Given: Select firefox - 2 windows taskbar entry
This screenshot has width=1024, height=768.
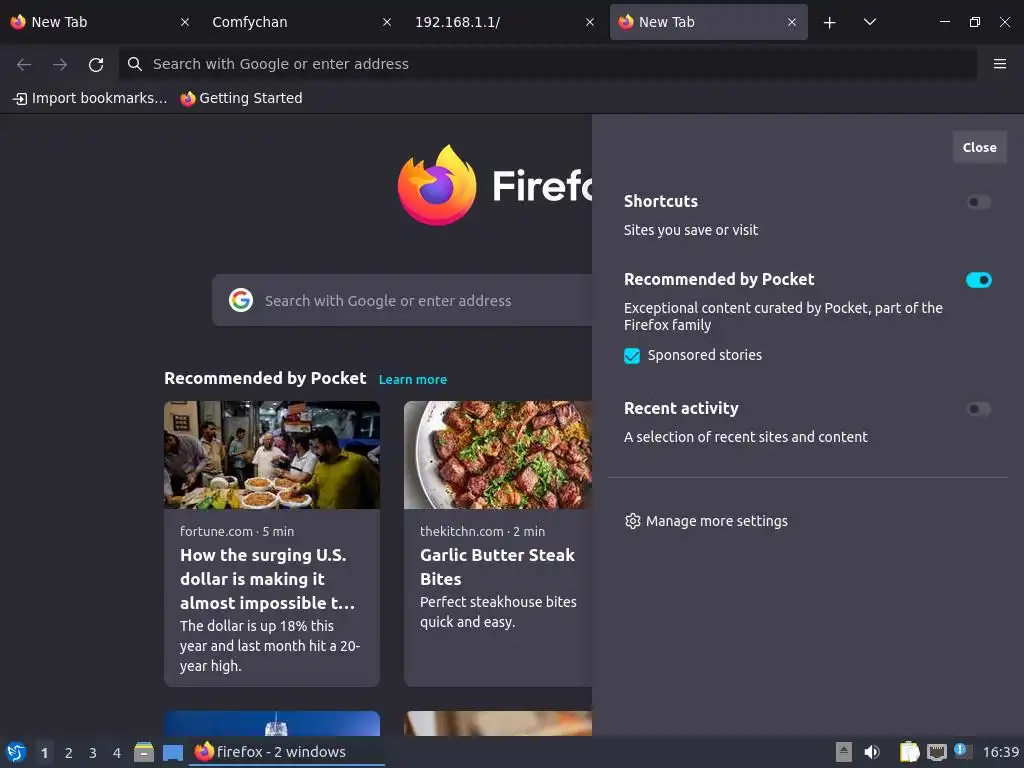Looking at the screenshot, I should [x=287, y=752].
